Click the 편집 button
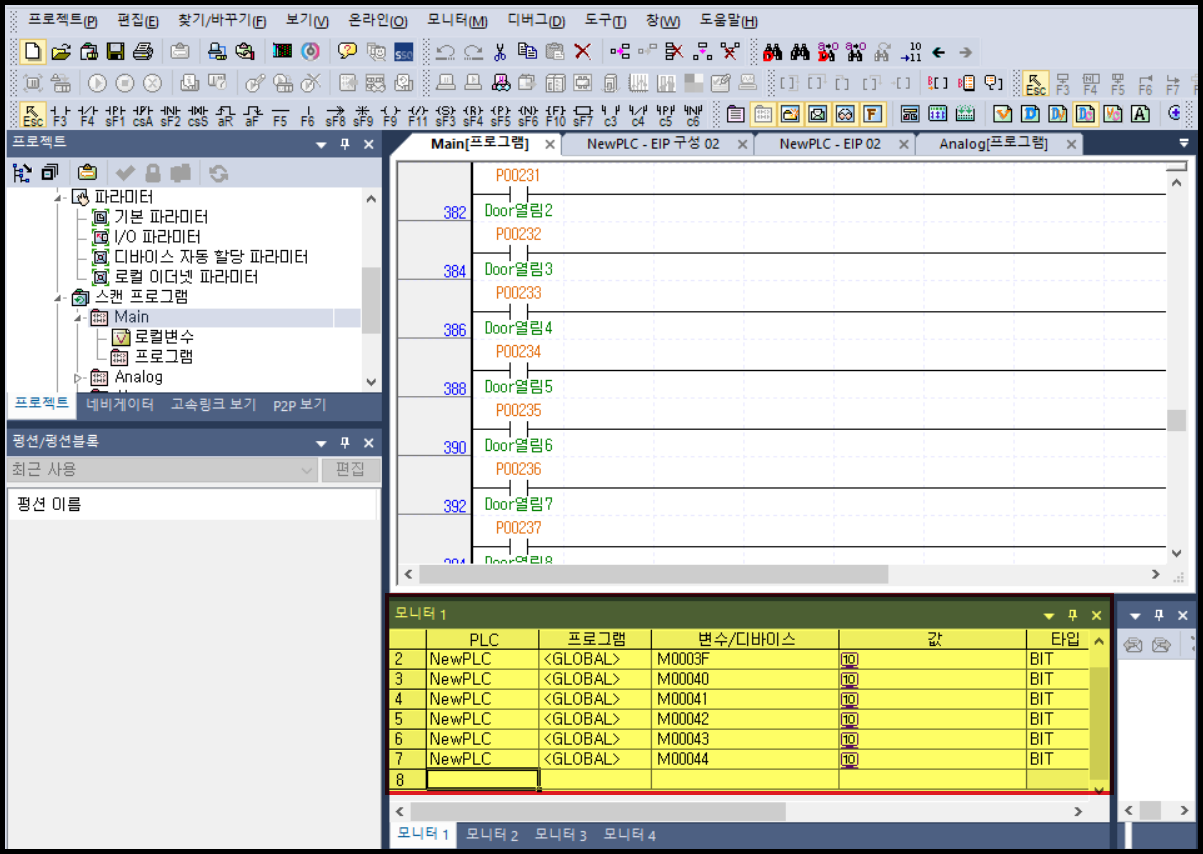The image size is (1203, 854). [350, 469]
